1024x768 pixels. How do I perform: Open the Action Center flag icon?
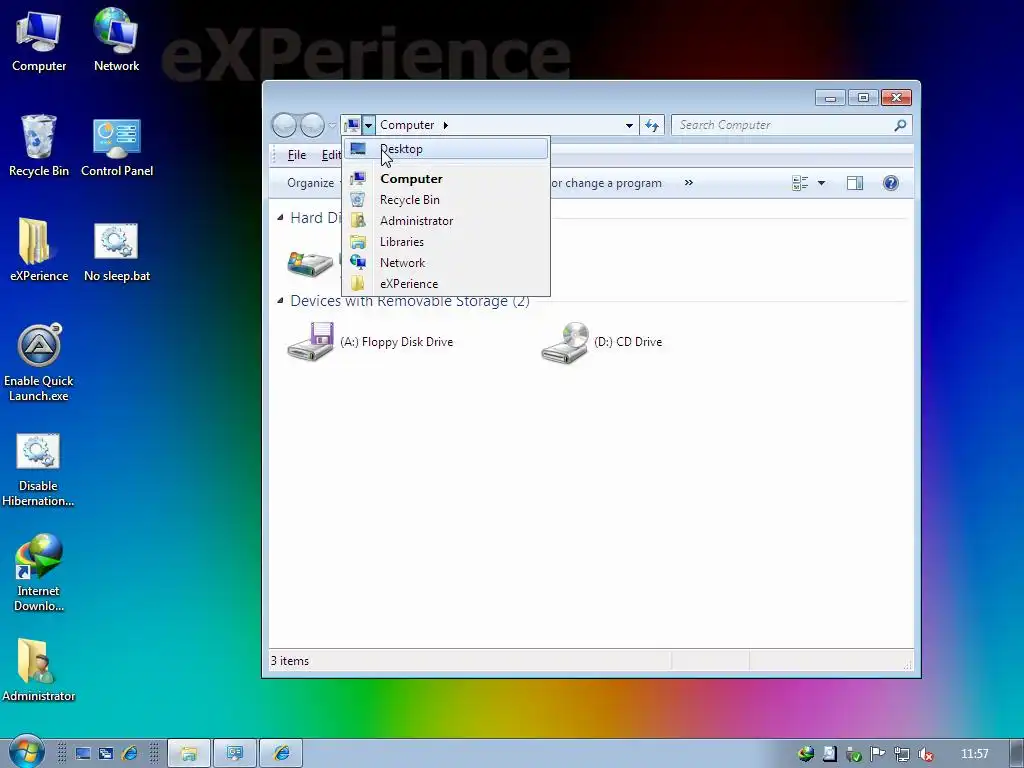click(878, 754)
